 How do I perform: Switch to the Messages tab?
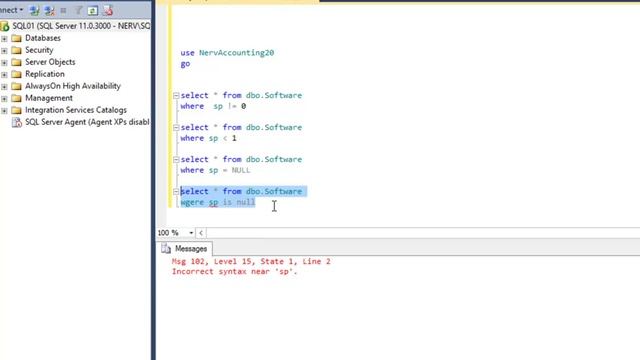pos(184,249)
